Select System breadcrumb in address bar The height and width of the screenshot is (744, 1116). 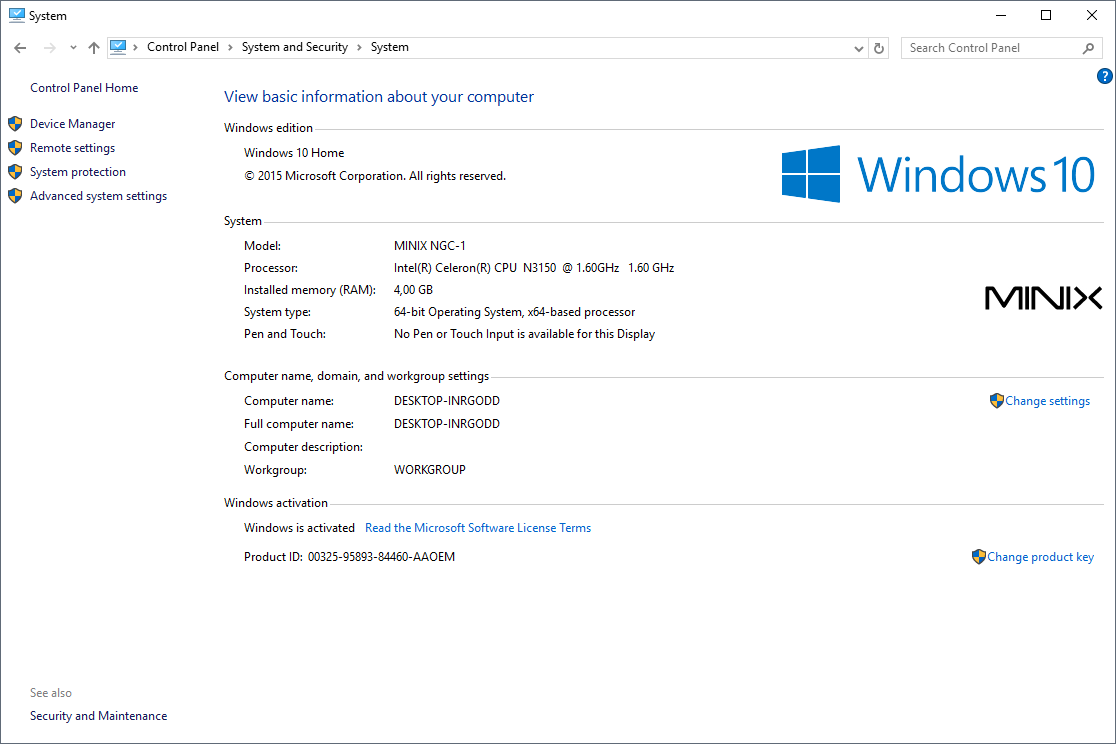tap(389, 47)
